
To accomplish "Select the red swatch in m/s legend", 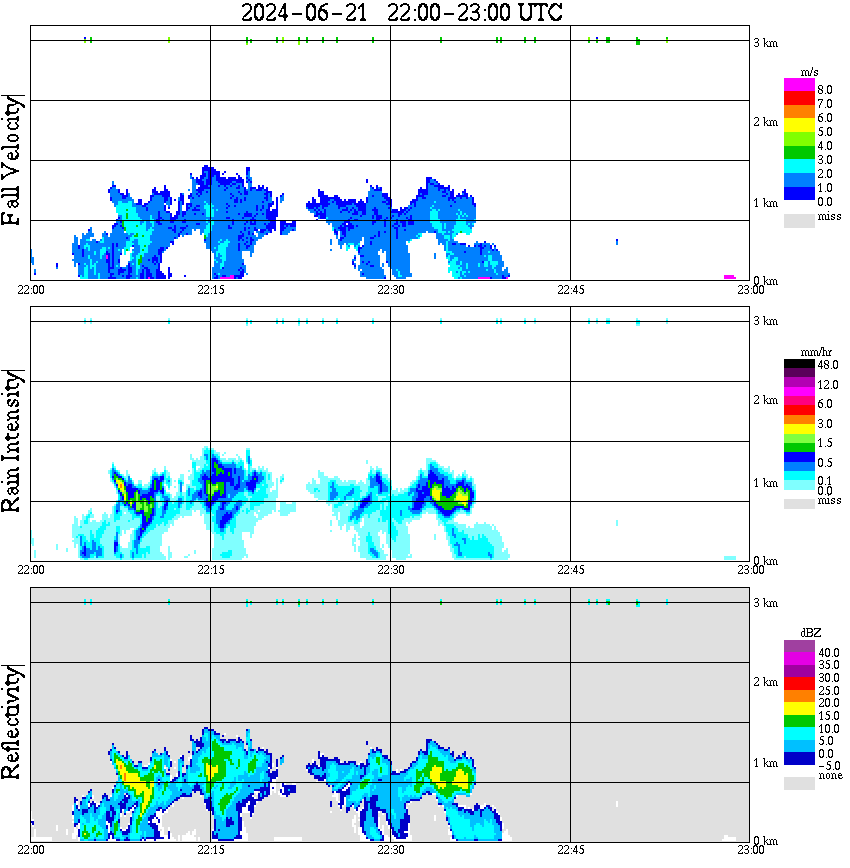I will tap(799, 99).
